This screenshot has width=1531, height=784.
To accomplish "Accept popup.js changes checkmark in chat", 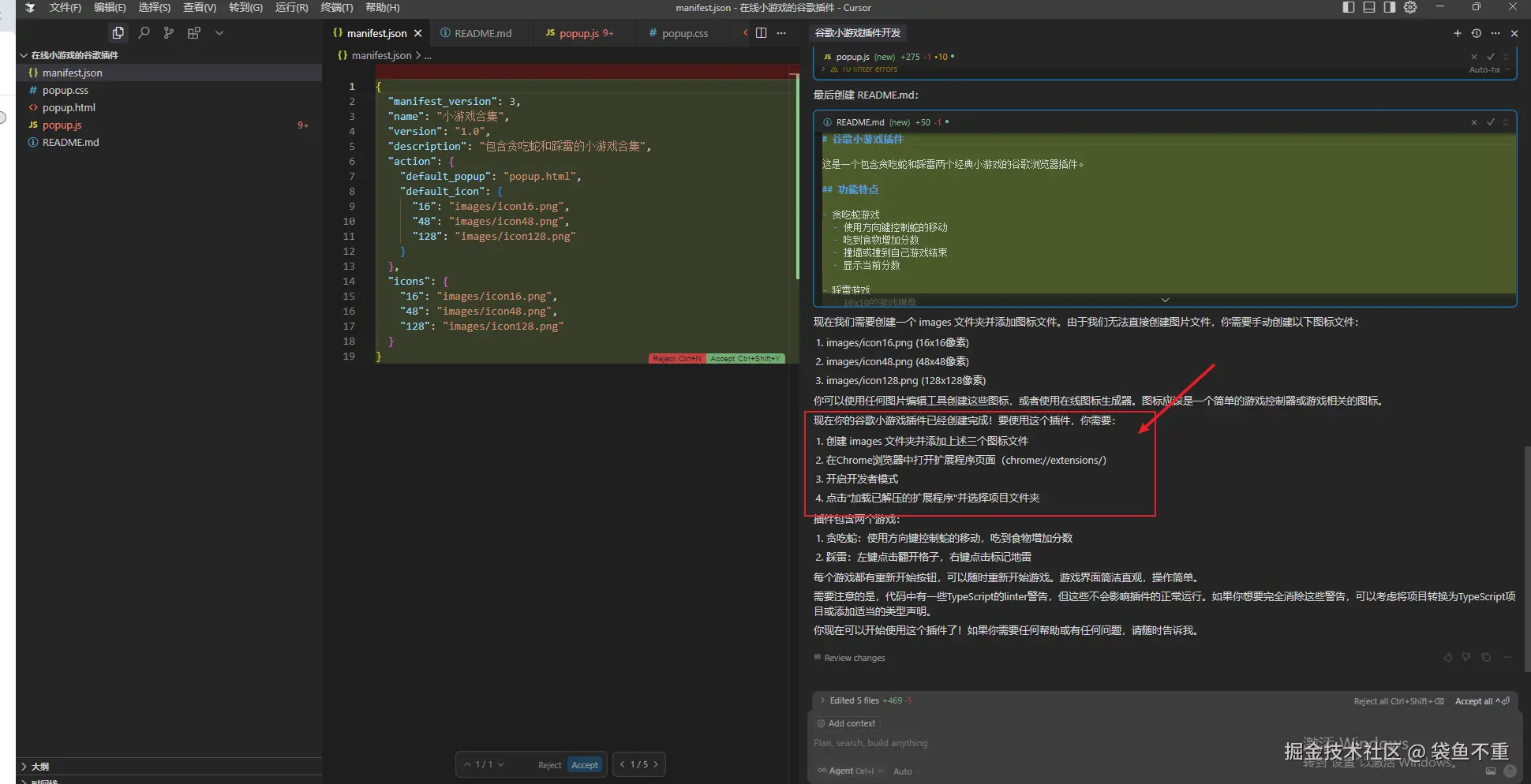I will pos(1491,57).
